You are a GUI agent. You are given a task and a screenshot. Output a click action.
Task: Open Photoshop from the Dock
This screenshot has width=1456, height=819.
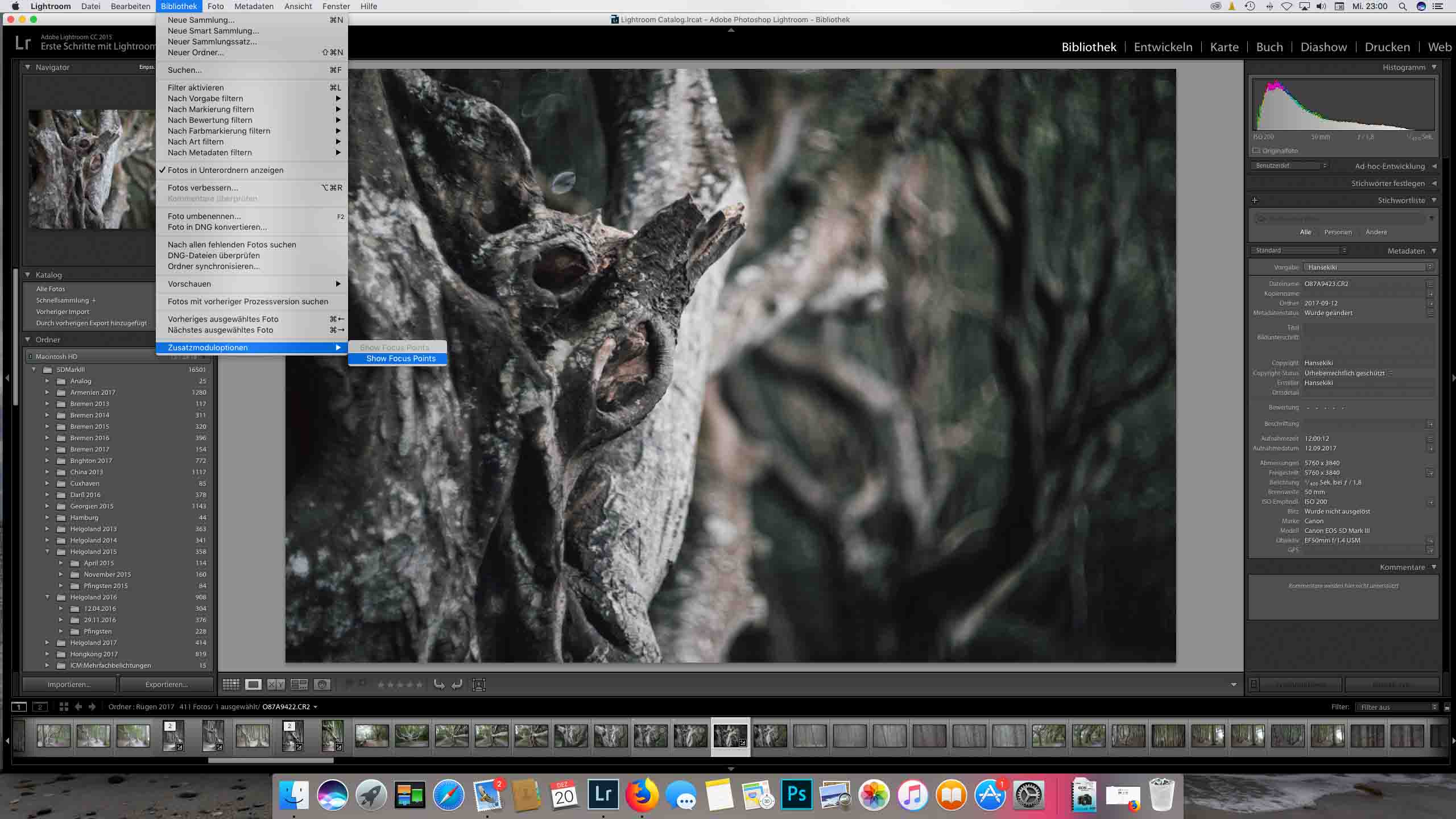pyautogui.click(x=796, y=794)
